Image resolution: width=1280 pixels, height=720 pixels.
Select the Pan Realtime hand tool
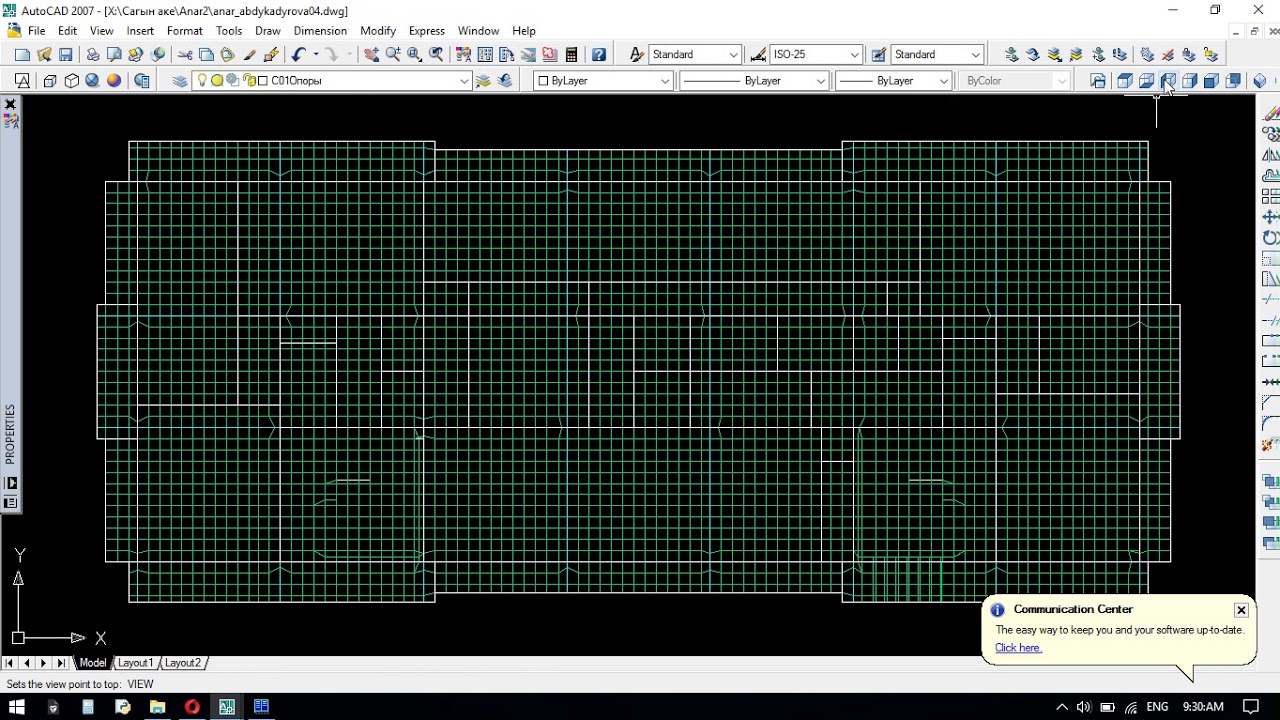click(372, 55)
